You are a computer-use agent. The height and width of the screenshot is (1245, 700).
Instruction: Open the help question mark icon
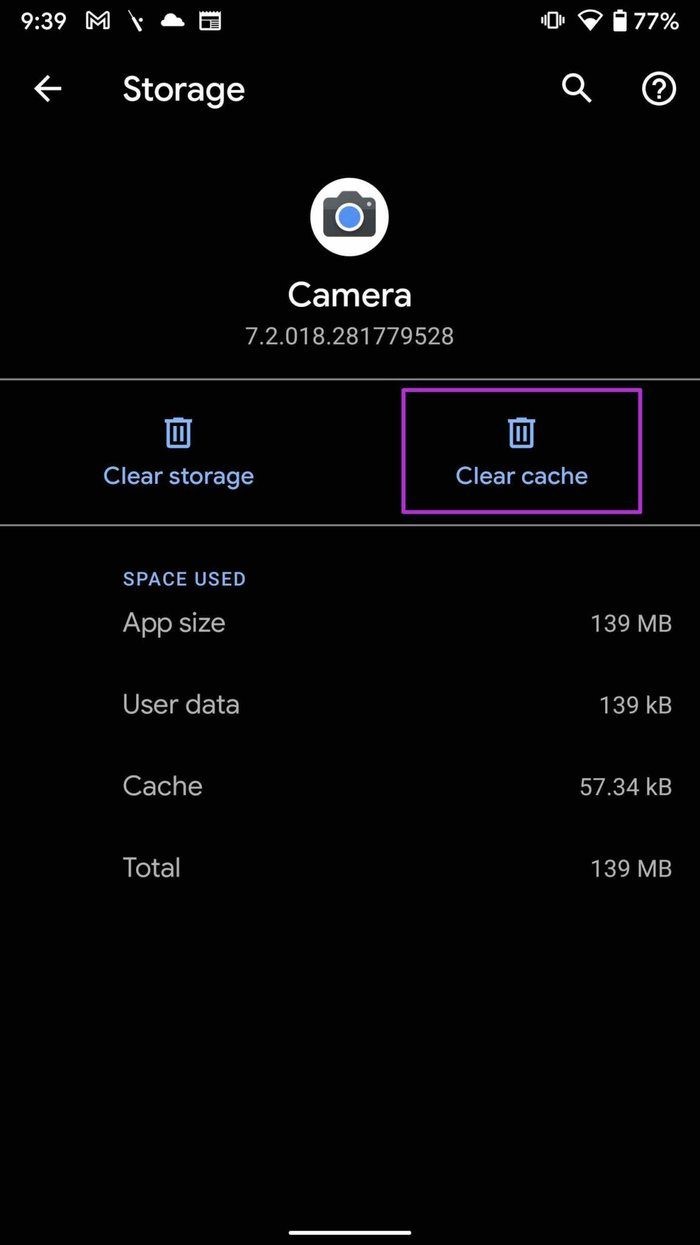tap(658, 90)
